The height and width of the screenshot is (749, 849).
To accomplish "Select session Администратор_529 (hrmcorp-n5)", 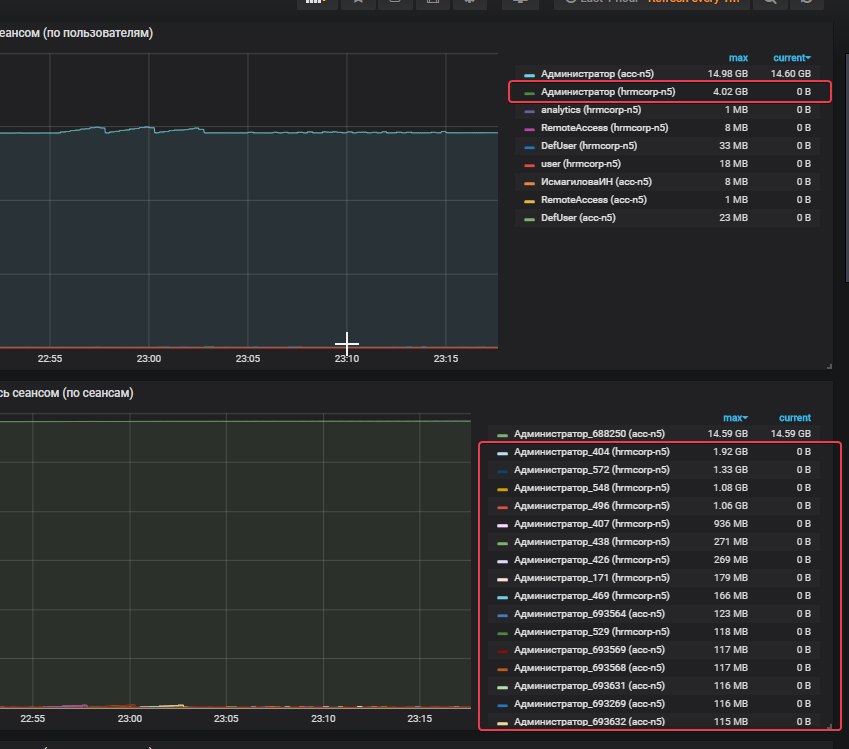I will [591, 632].
